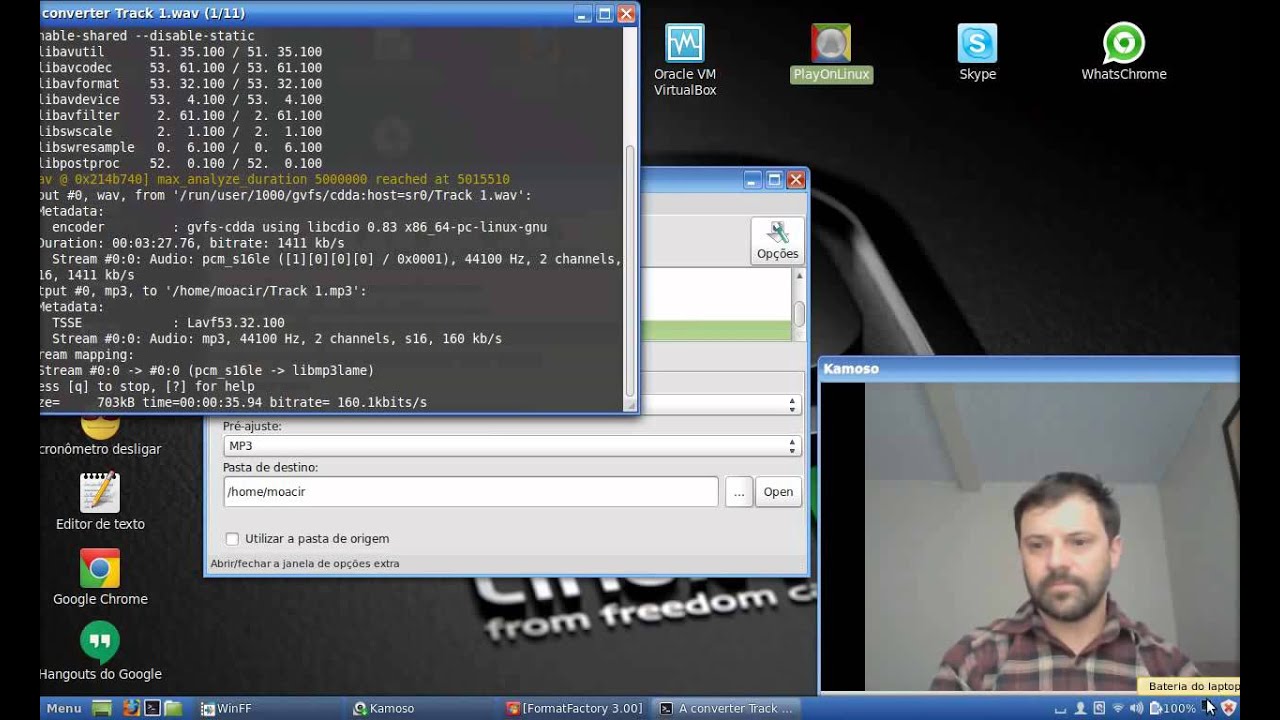
Task: Click the user account tray icon
Action: [x=1080, y=708]
